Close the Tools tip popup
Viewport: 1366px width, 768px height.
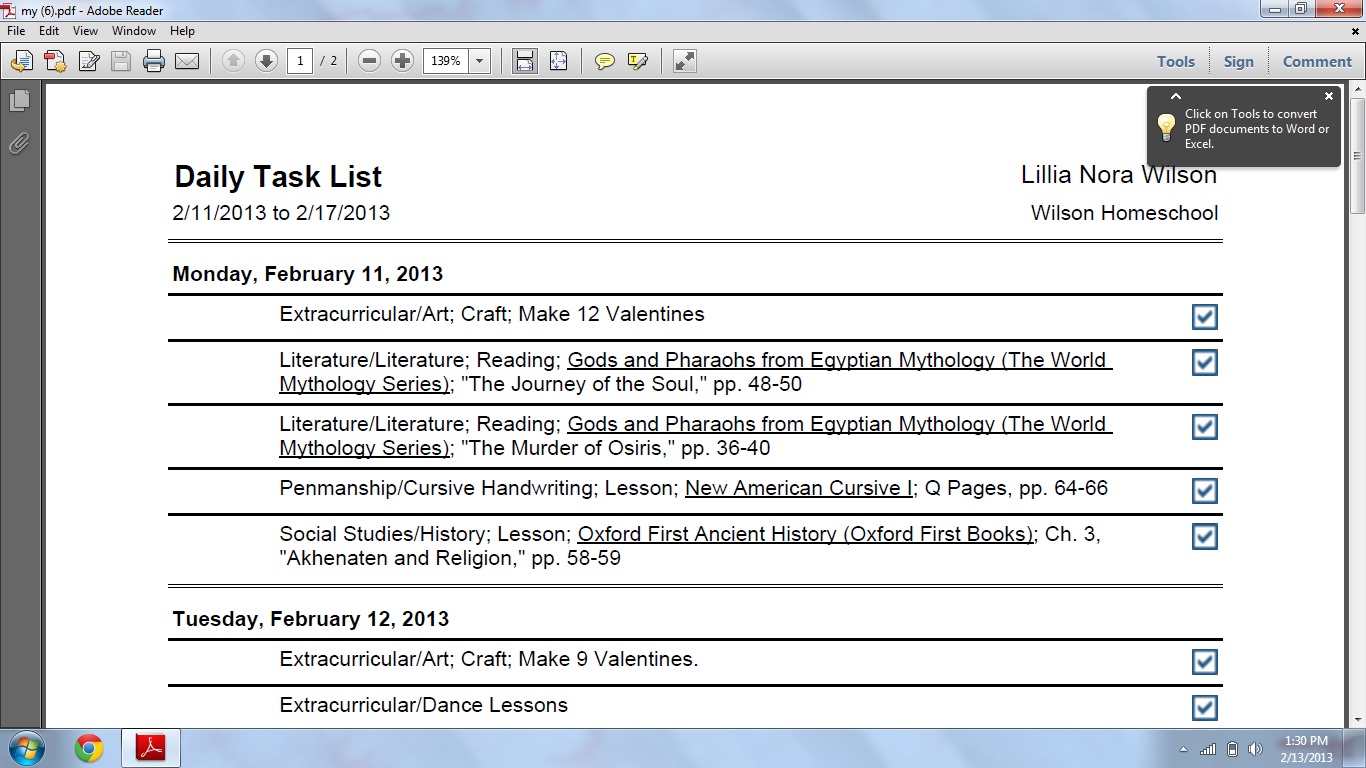[1329, 97]
